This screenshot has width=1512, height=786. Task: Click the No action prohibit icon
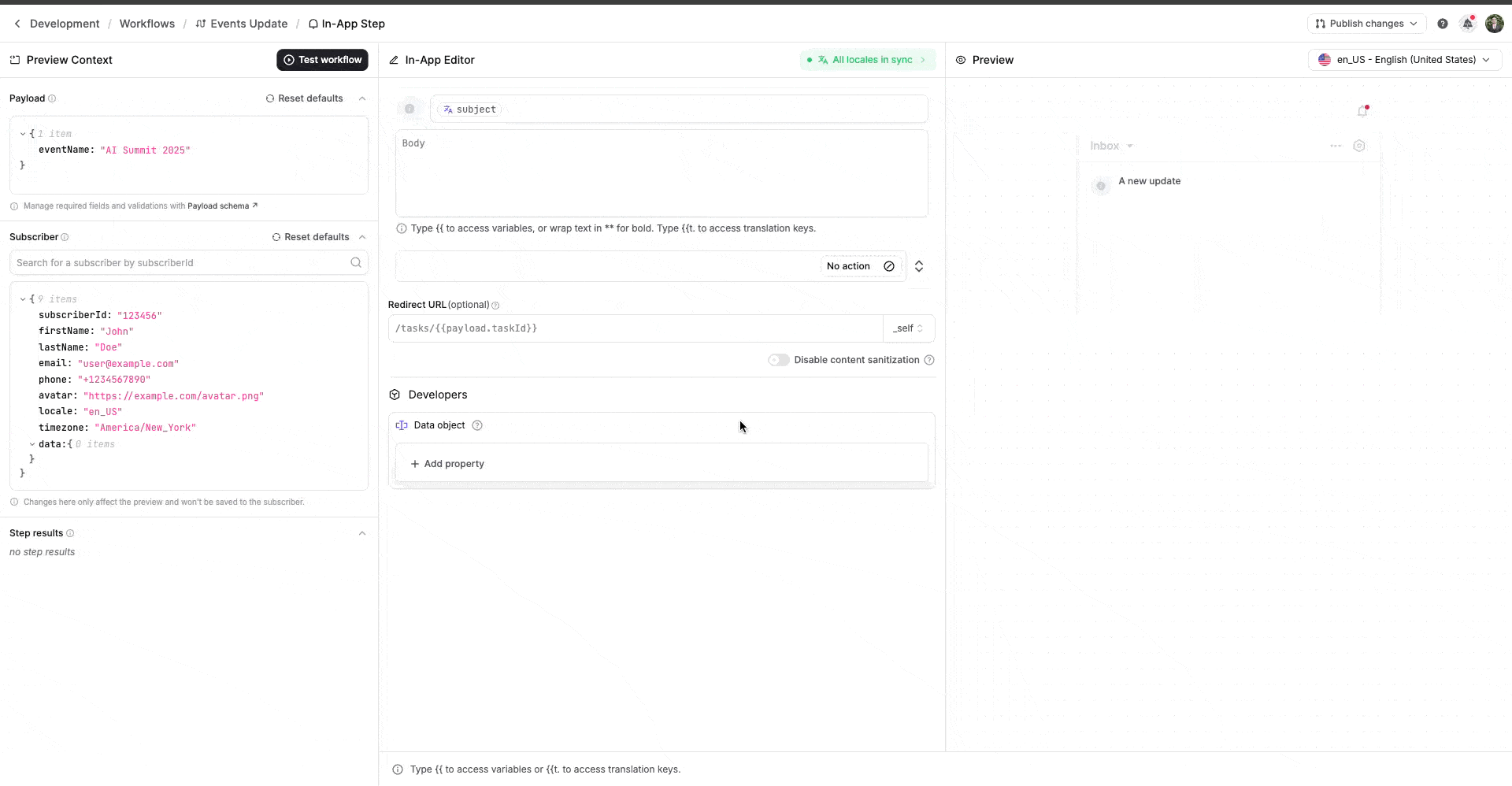pos(889,266)
